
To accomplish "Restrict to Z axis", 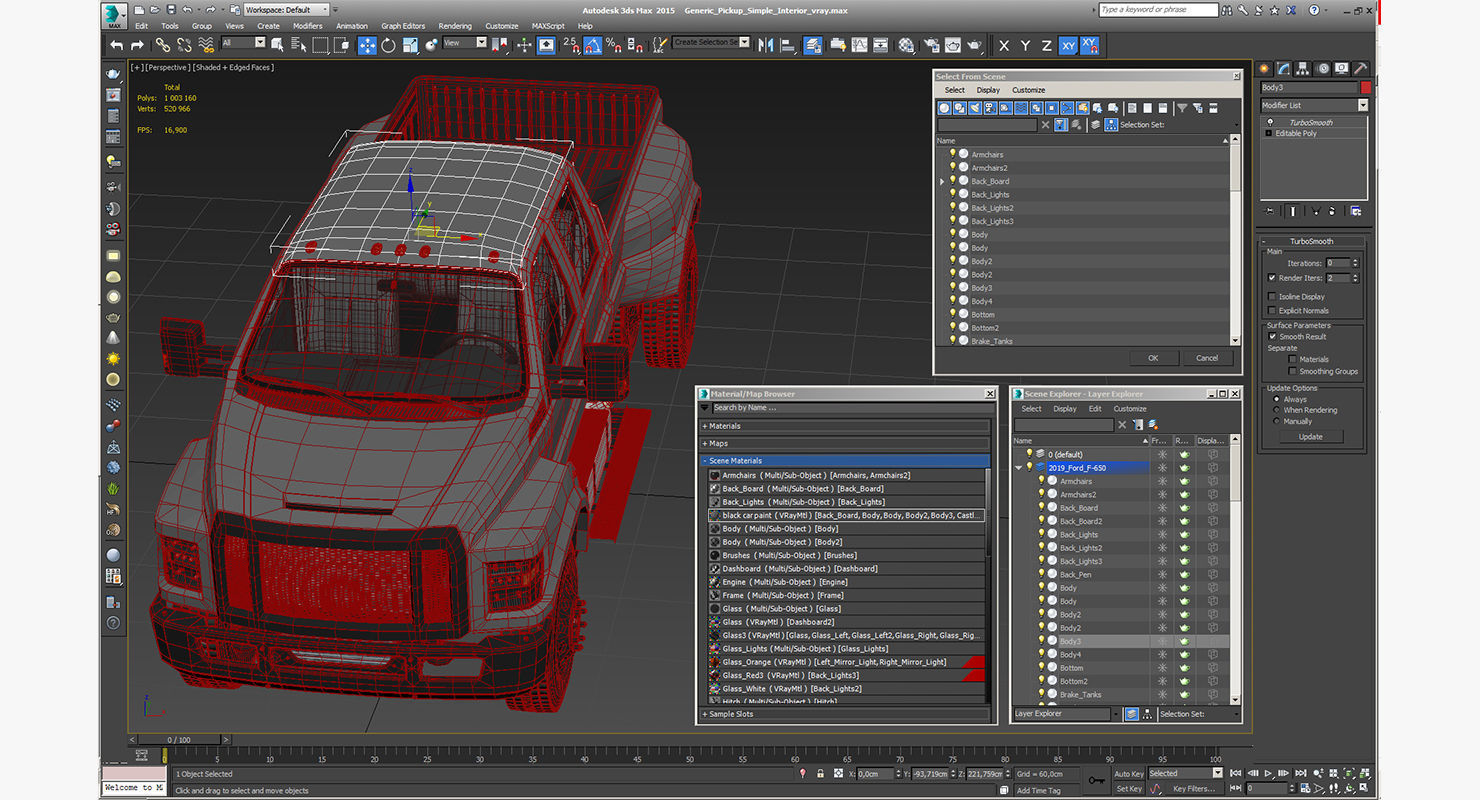I will point(1046,45).
